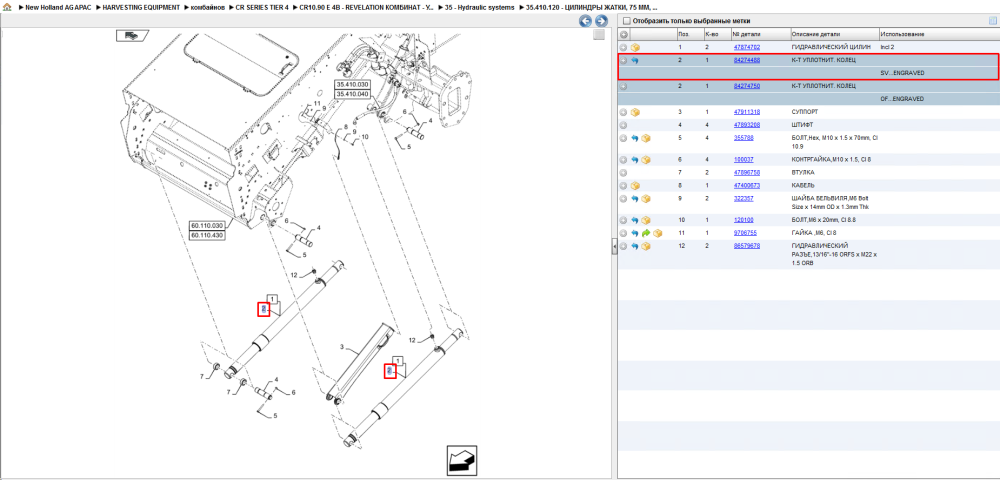Viewport: 1000px width, 480px height.
Task: Open part number link 84274488
Action: click(x=746, y=61)
